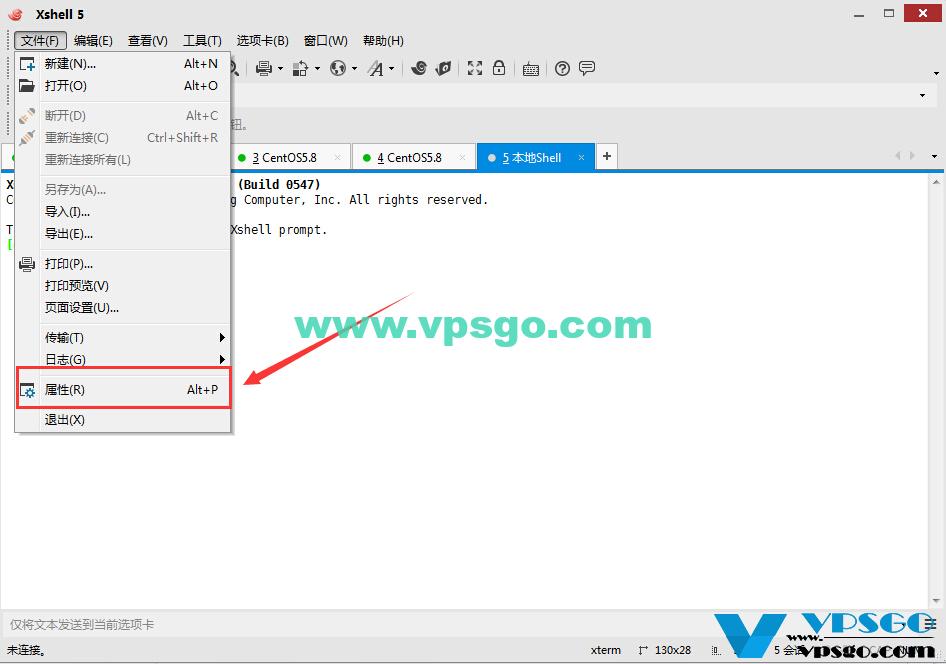The height and width of the screenshot is (664, 946).
Task: Close the 5 本地Shell tab
Action: (581, 158)
